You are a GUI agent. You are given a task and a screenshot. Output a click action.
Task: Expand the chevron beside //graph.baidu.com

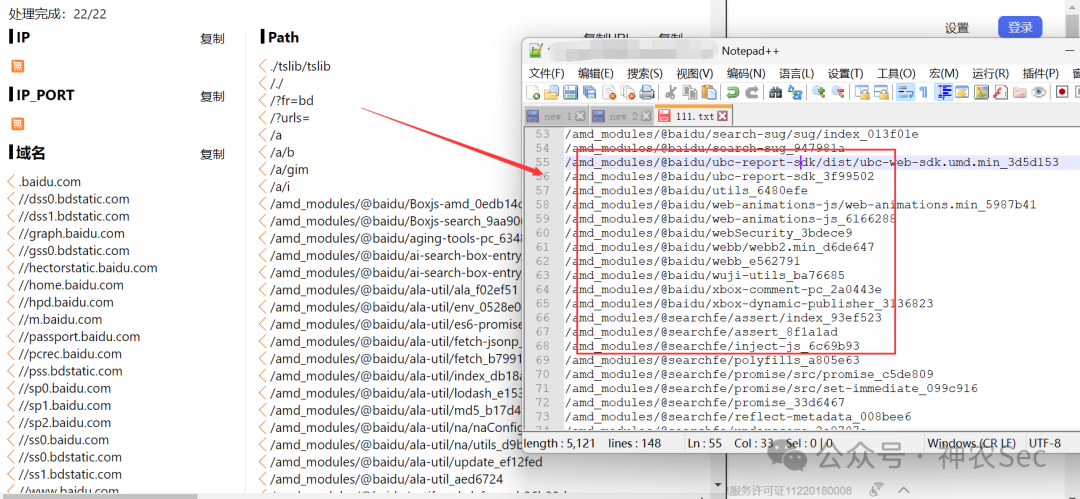pyautogui.click(x=11, y=234)
